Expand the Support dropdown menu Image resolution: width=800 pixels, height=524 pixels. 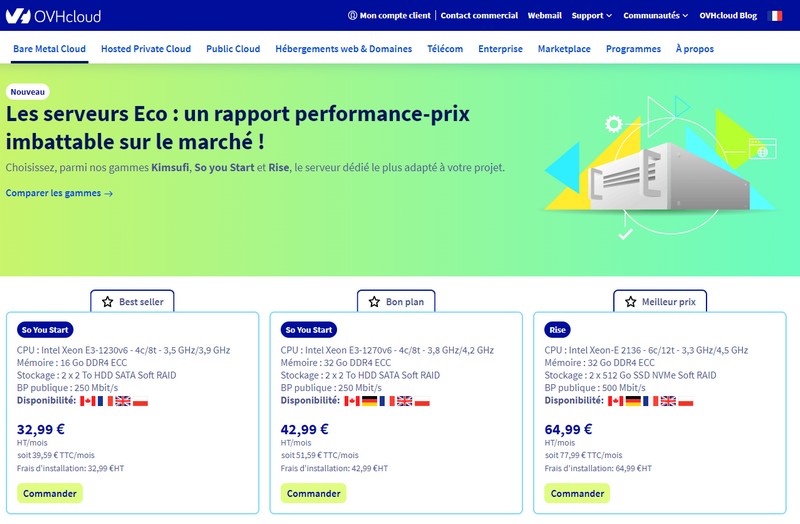coord(591,16)
